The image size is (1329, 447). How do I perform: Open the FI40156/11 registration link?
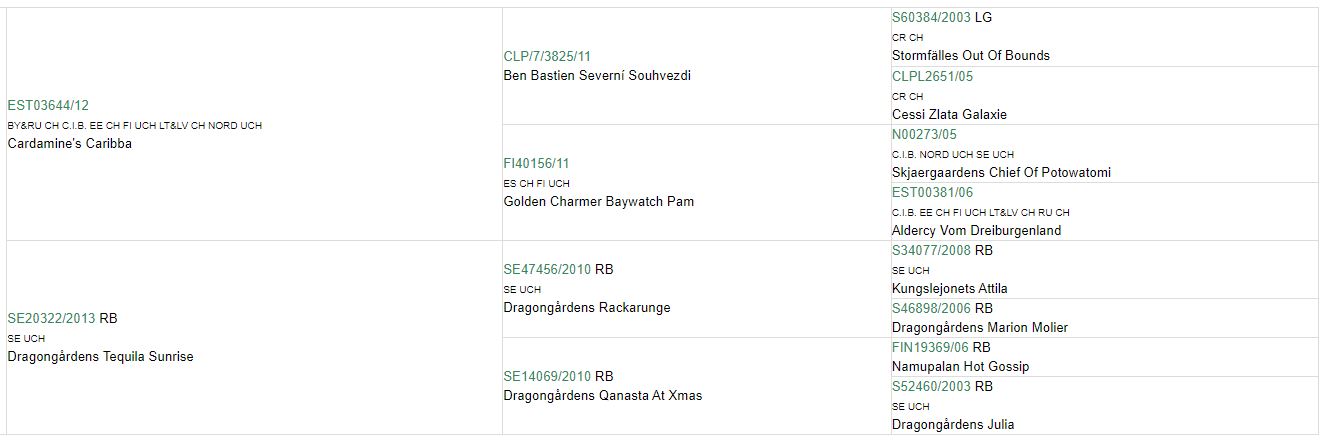coord(537,163)
